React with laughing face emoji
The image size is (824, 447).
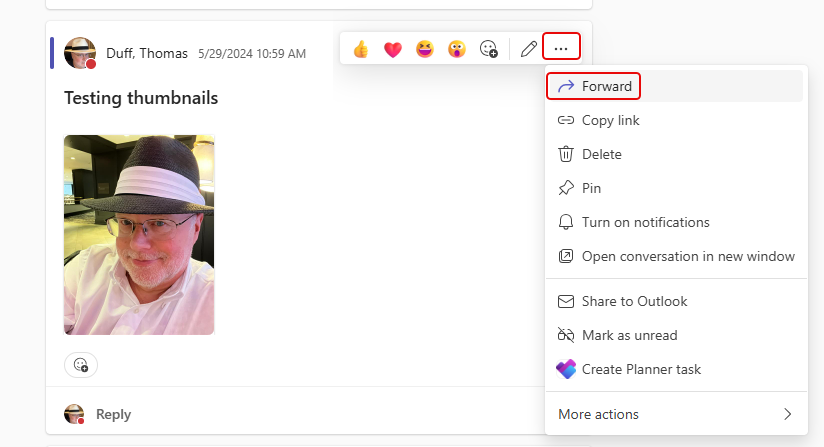point(425,49)
